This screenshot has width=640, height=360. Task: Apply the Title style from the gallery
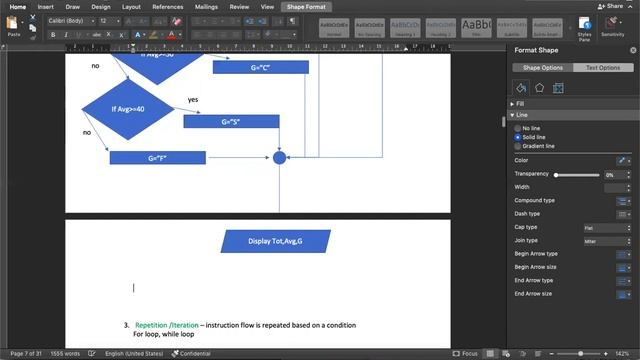[x=476, y=28]
